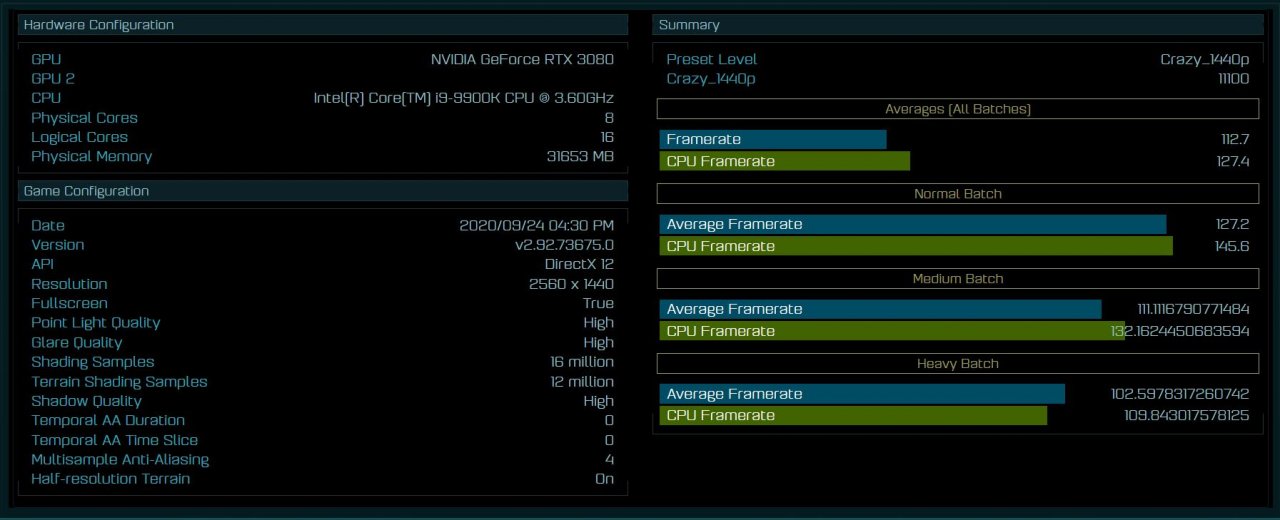The image size is (1280, 520).
Task: Click the Normal Batch value 127.2
Action: coord(1231,225)
